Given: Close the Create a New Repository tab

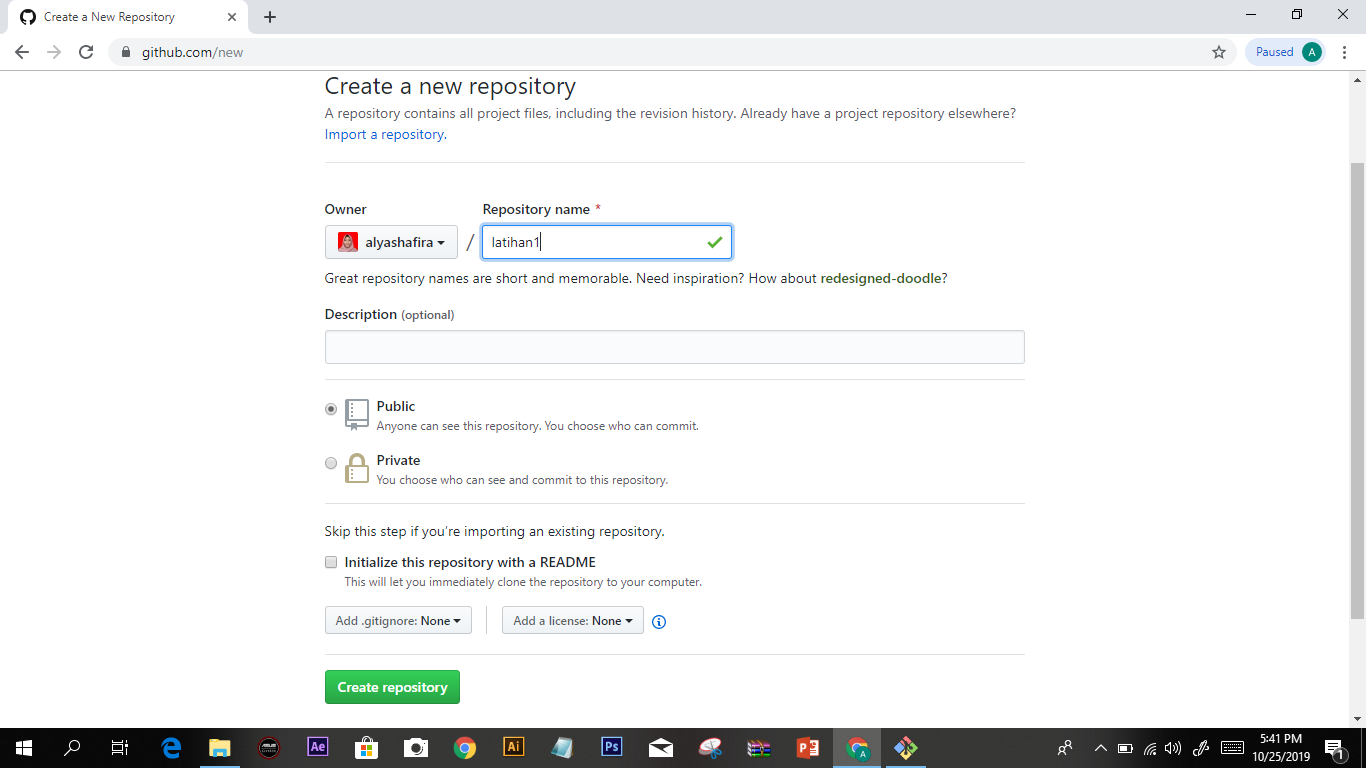Looking at the screenshot, I should tap(232, 17).
